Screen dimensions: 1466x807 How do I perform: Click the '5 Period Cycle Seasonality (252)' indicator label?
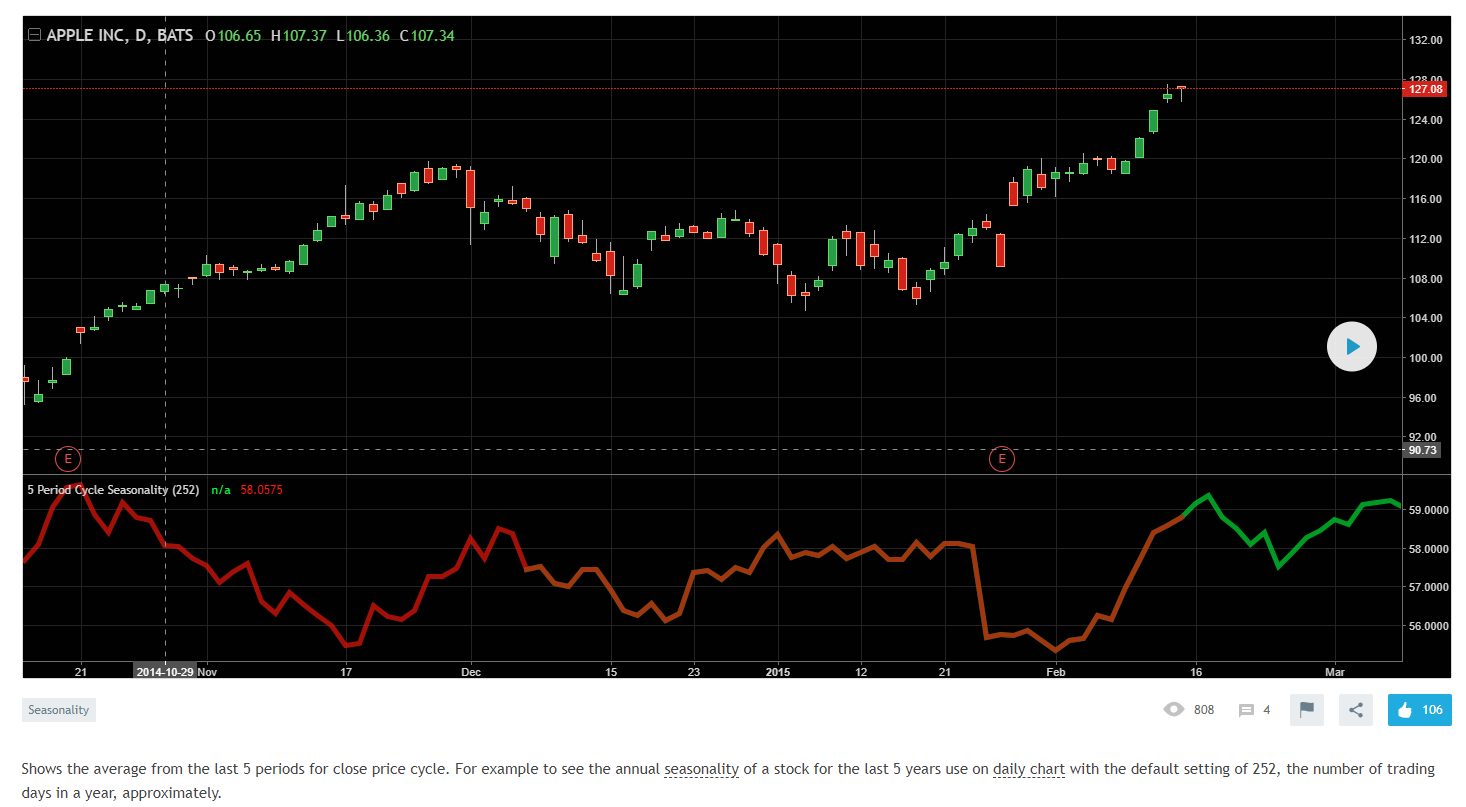[113, 490]
